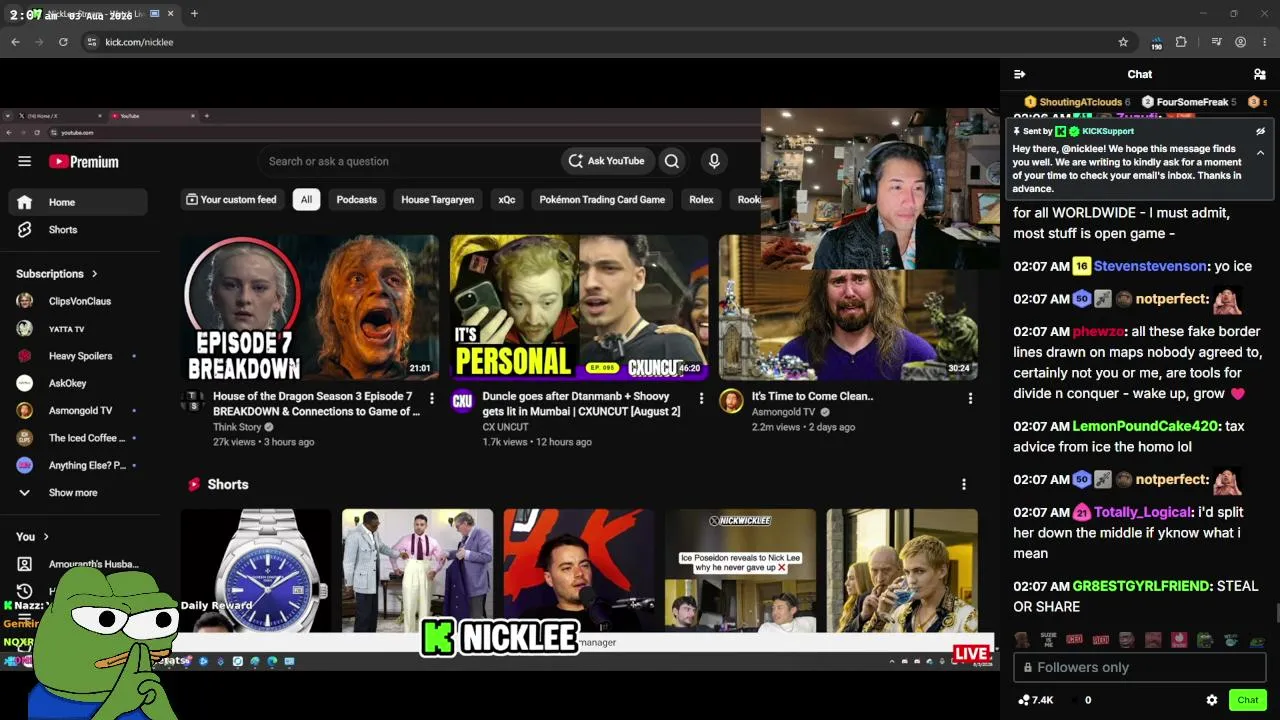Select the House Targaryen filter chip

[438, 200]
